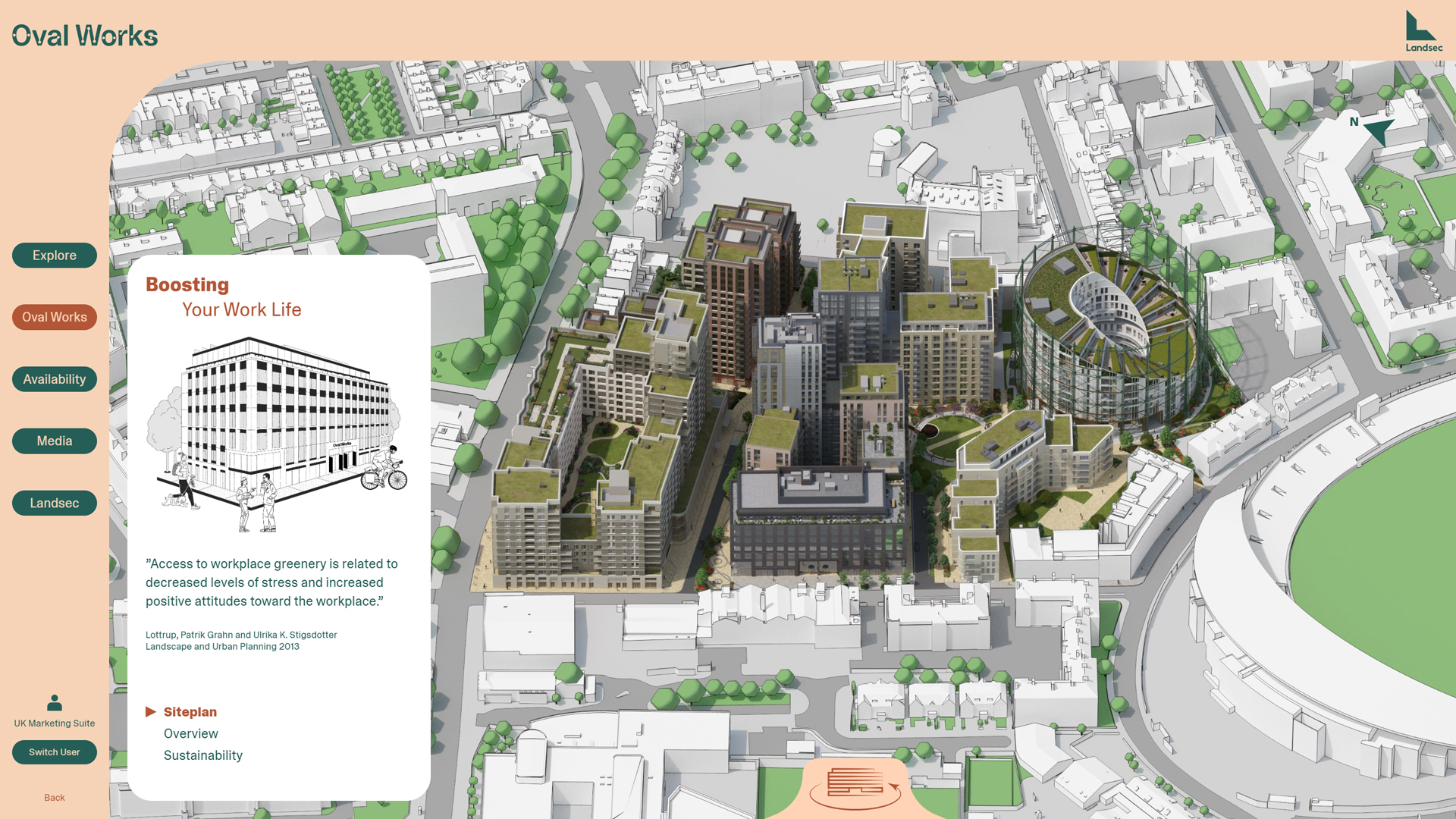Open the Availability section
This screenshot has width=1456, height=819.
55,379
